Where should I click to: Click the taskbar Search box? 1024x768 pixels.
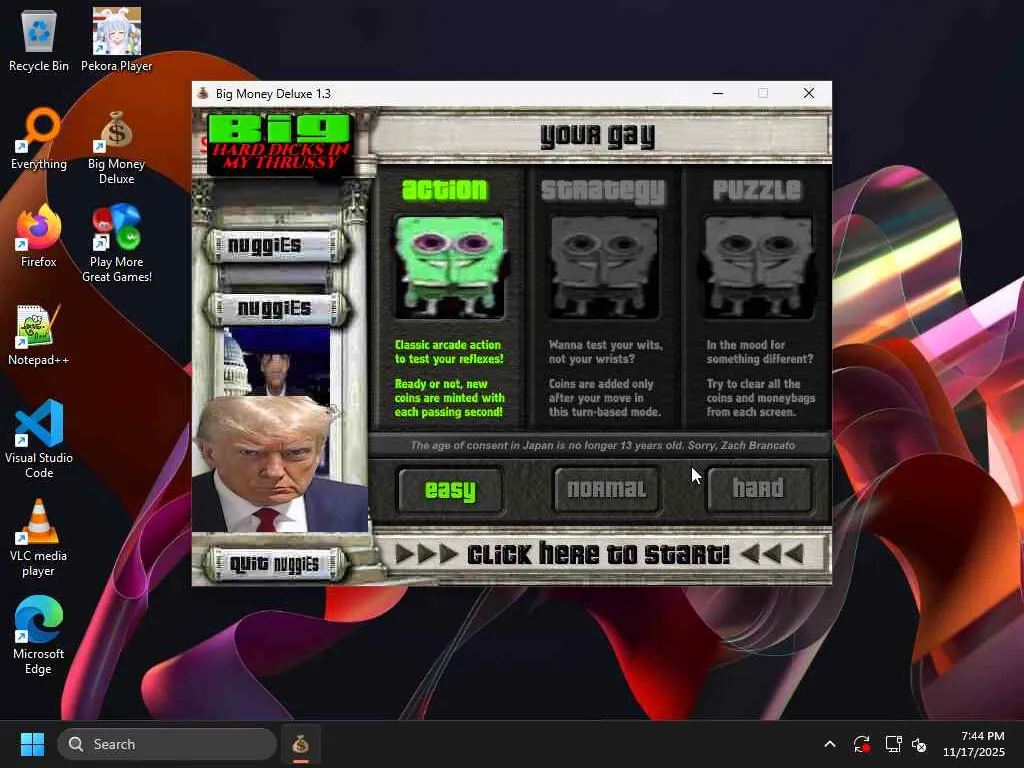[167, 744]
